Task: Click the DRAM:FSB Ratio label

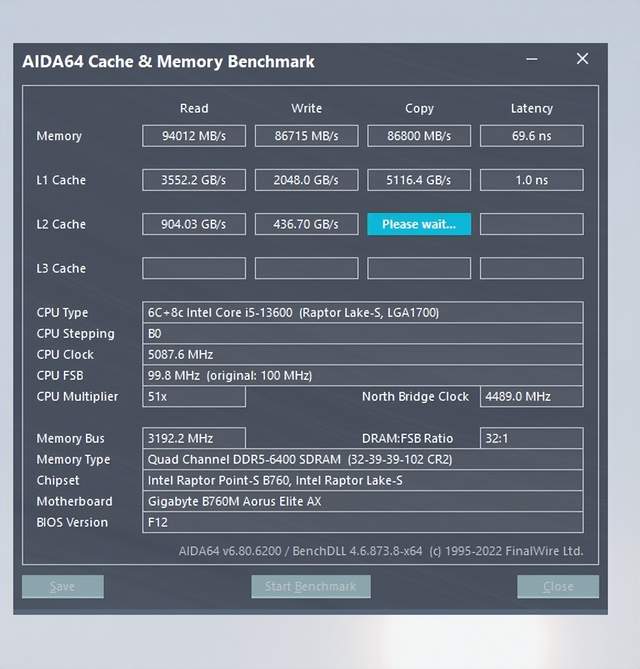Action: (407, 439)
